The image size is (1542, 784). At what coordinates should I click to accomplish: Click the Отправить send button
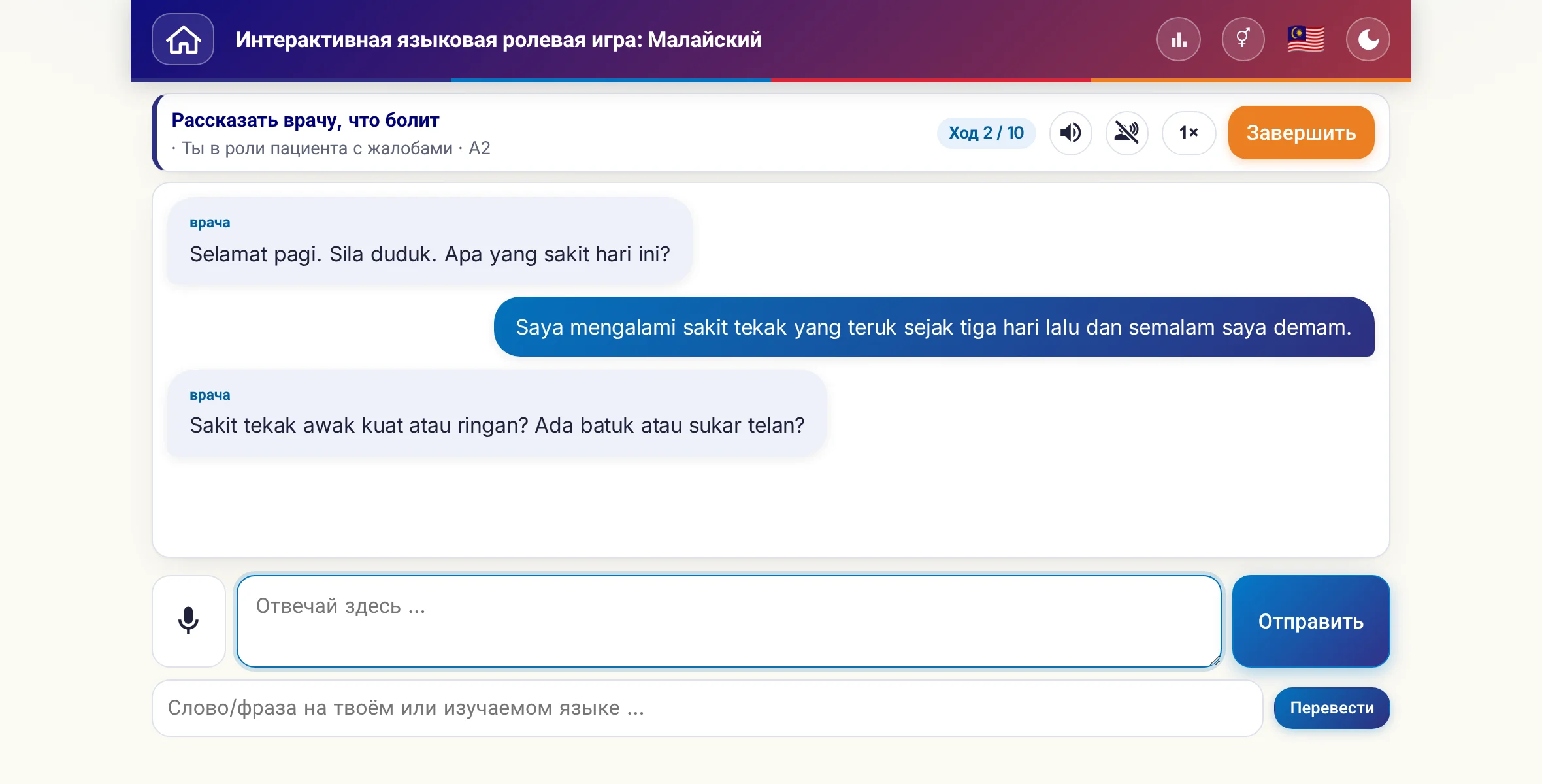(1311, 621)
